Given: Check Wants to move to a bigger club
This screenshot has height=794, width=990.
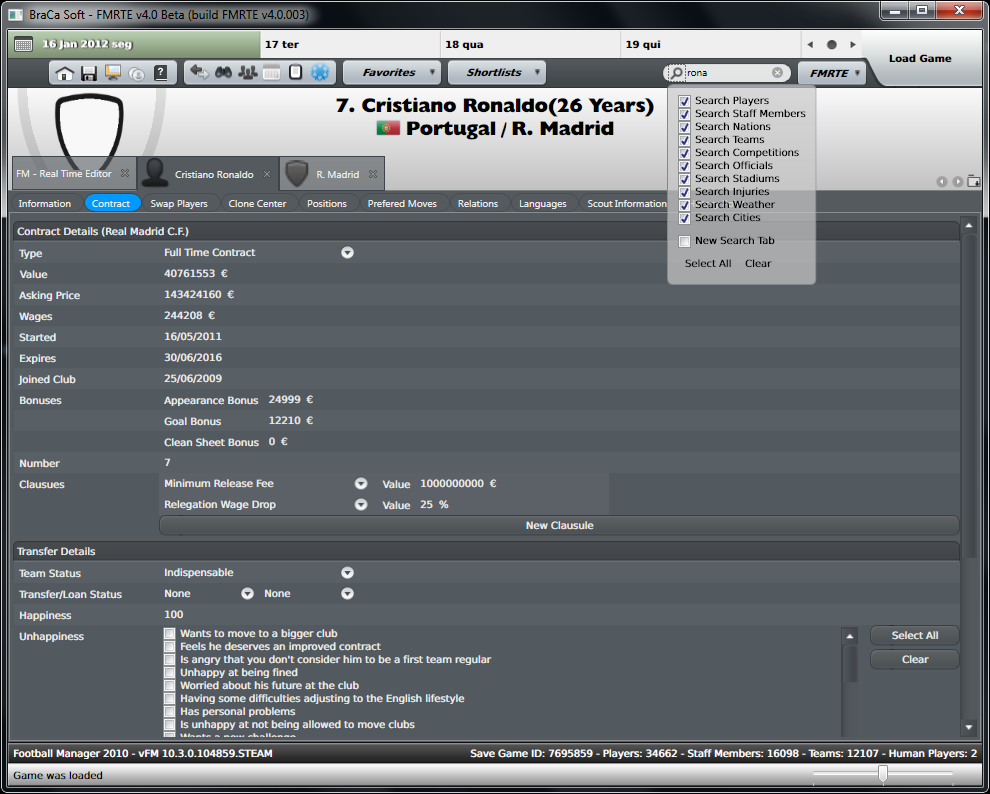Looking at the screenshot, I should pyautogui.click(x=169, y=633).
